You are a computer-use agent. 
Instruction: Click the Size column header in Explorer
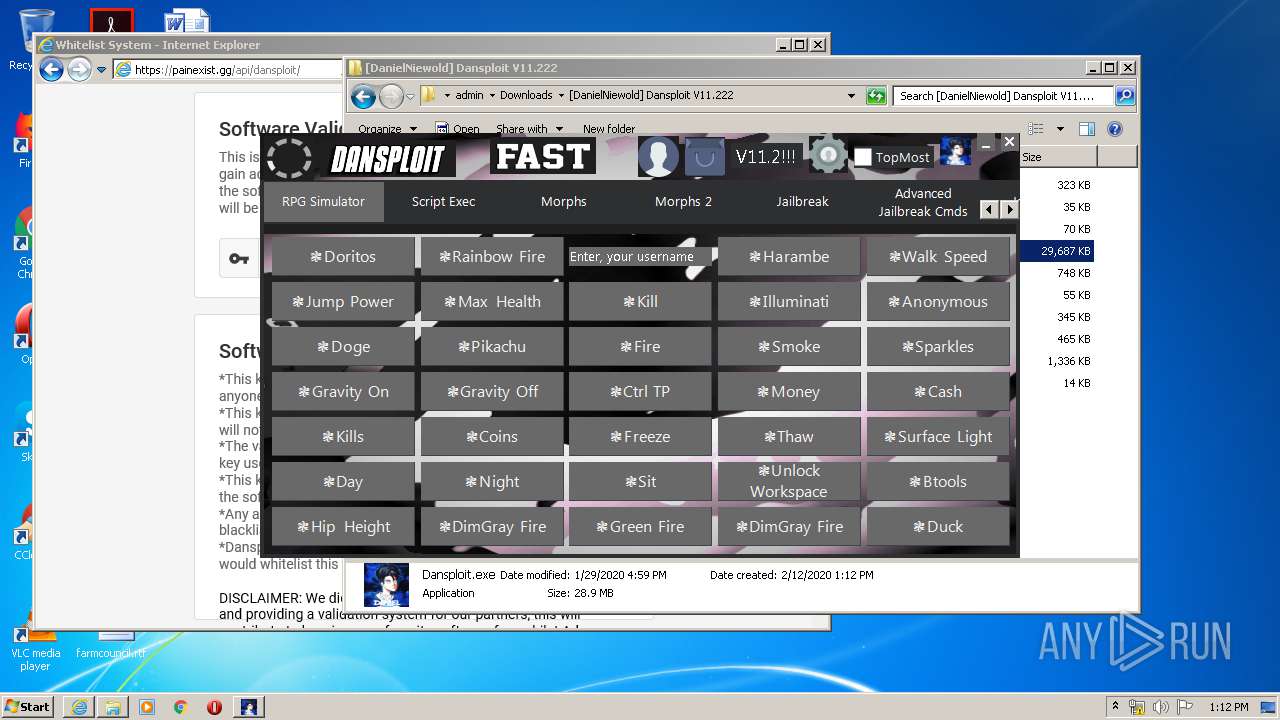click(1058, 157)
